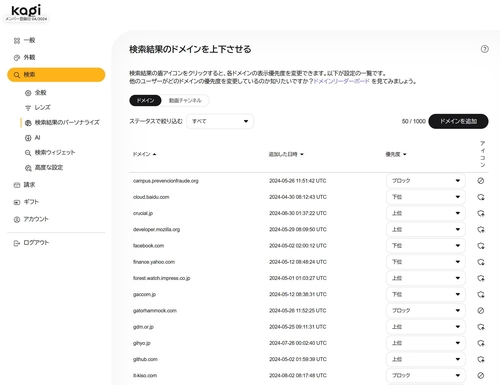
Task: Open 全般 under search settings
Action: point(36,93)
